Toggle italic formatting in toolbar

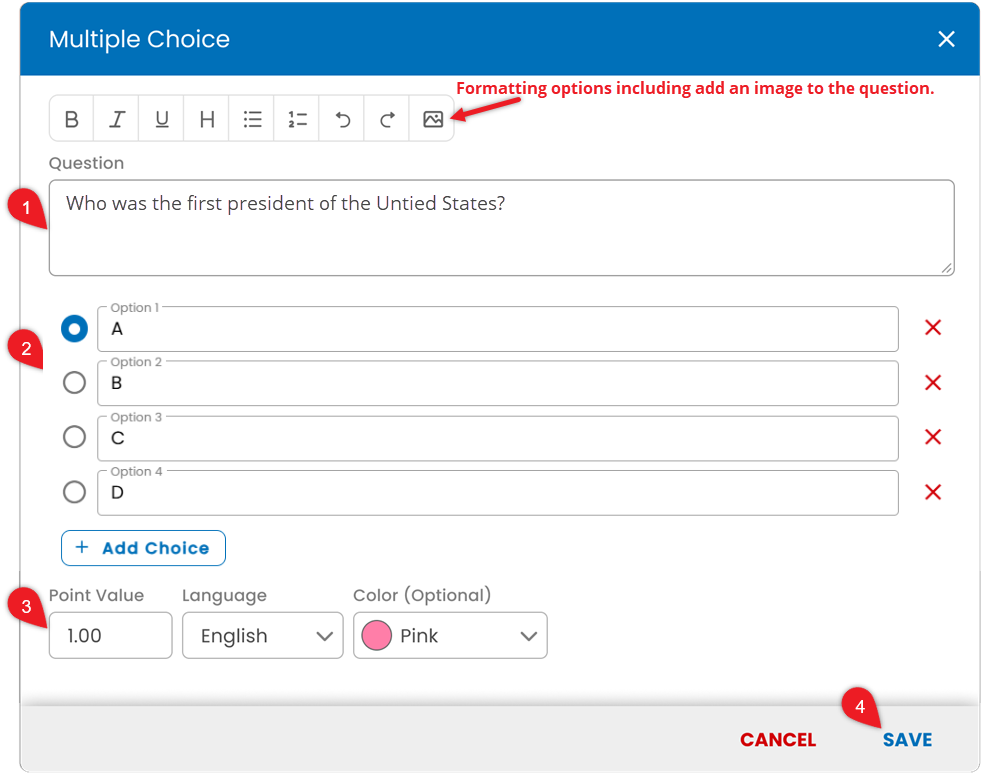(117, 118)
